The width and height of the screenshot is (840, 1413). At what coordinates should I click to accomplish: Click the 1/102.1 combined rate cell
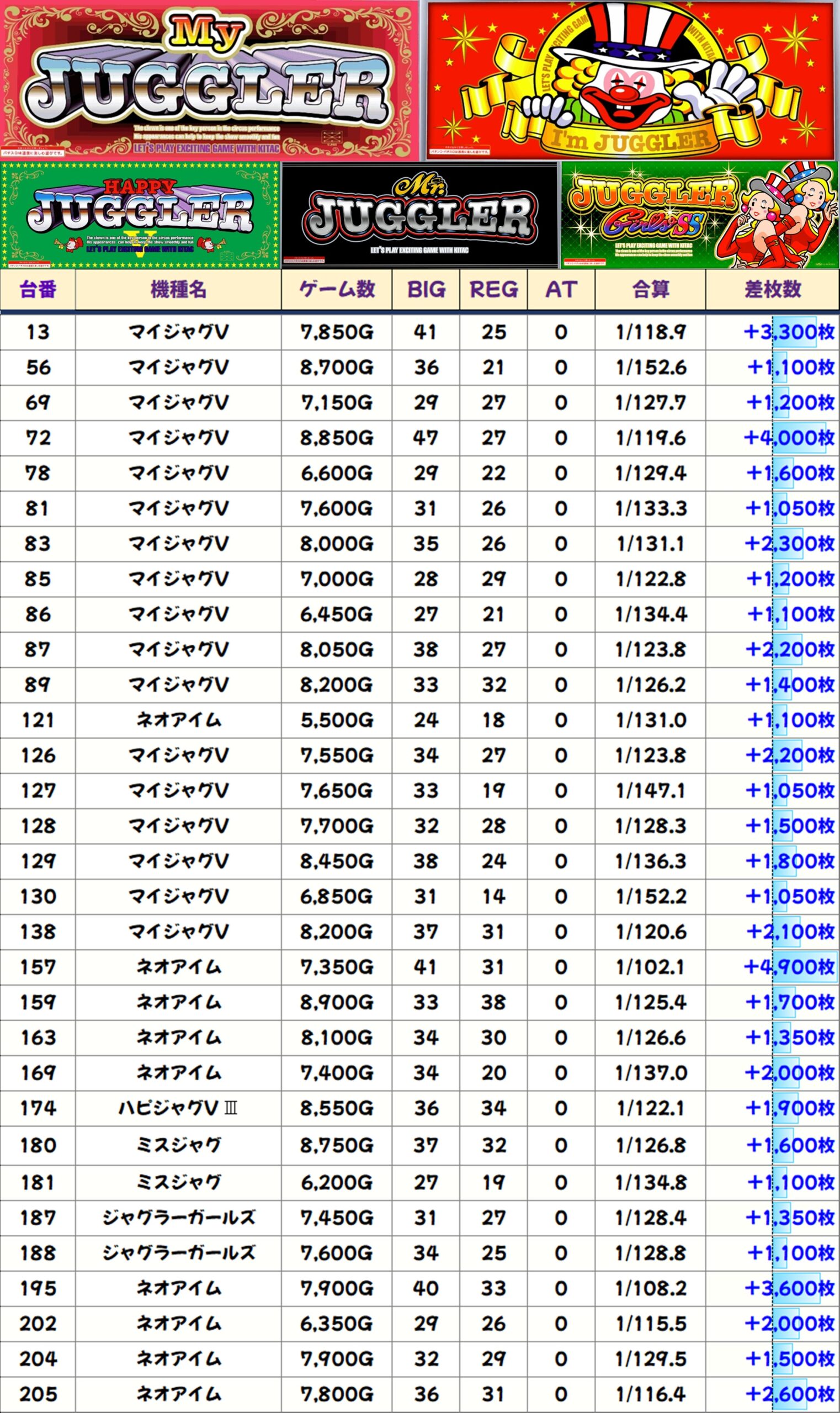click(651, 968)
